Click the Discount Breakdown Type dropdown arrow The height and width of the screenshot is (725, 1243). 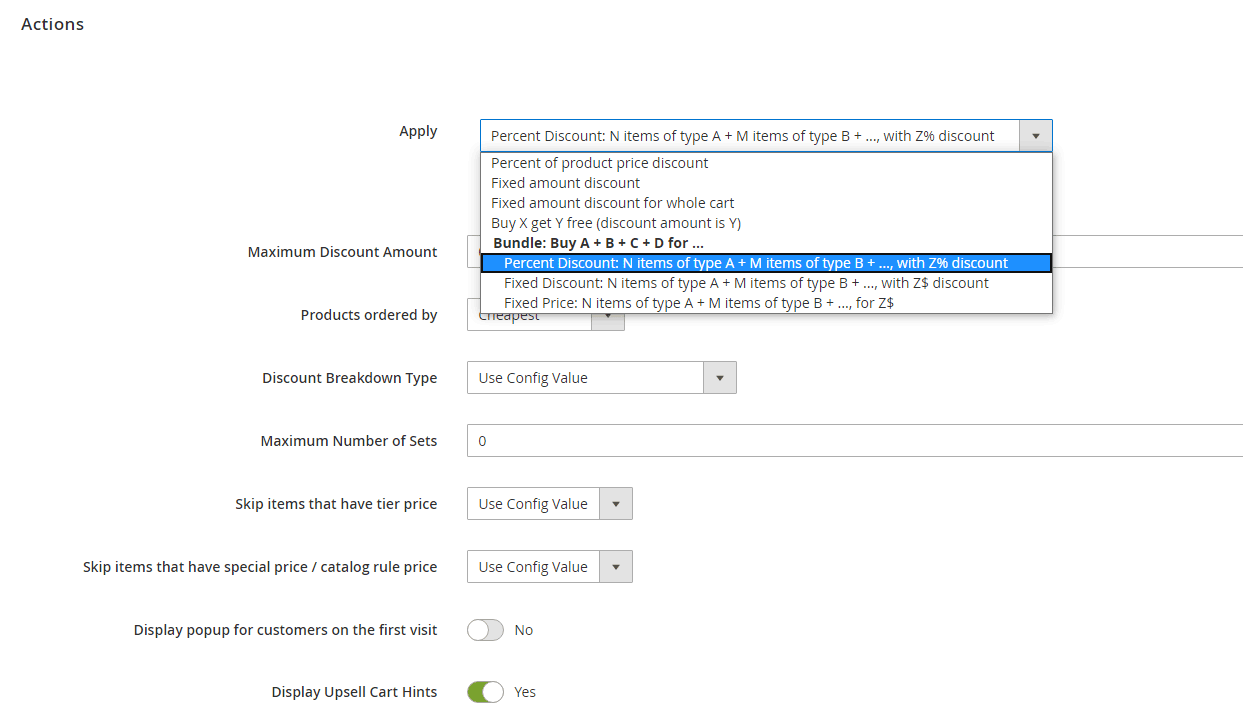tap(720, 378)
